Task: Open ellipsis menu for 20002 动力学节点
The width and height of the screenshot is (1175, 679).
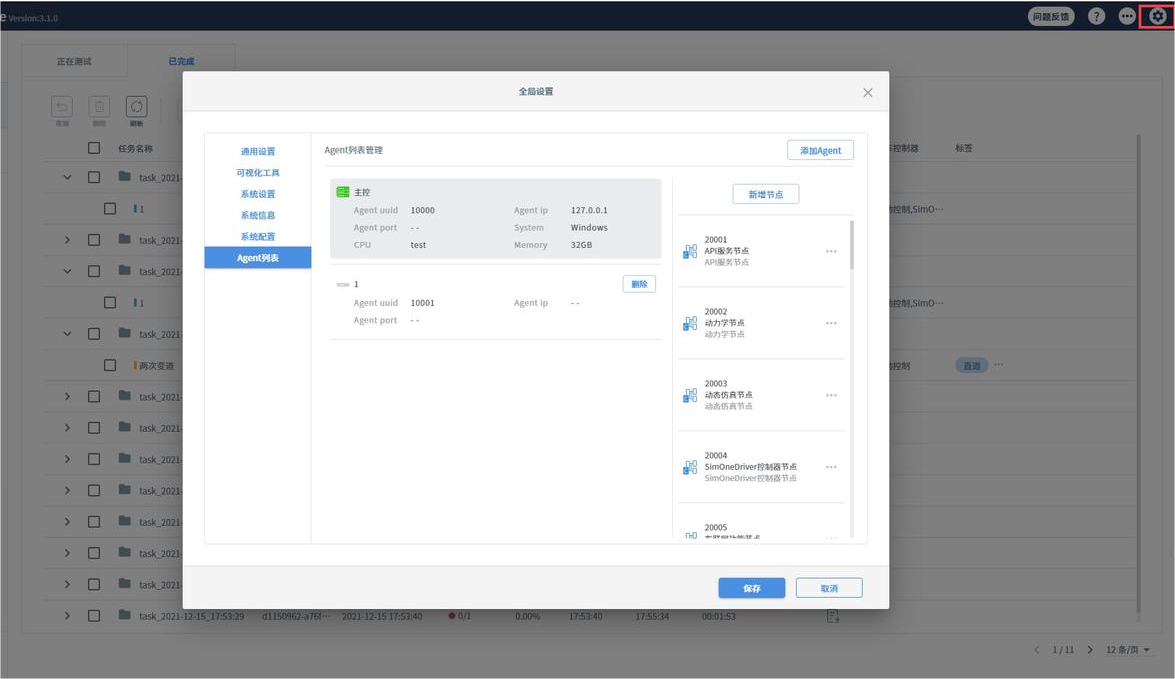Action: tap(831, 323)
